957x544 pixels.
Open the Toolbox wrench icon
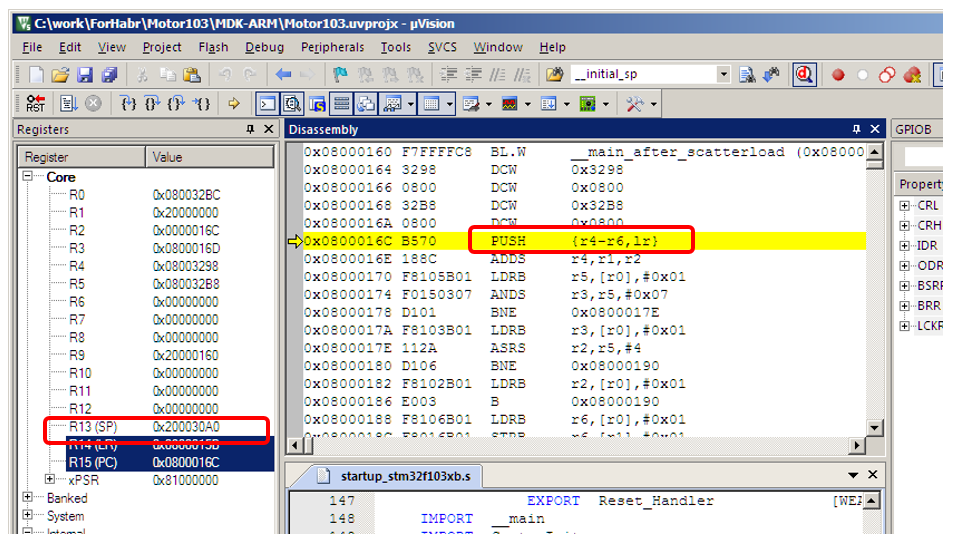pyautogui.click(x=635, y=104)
